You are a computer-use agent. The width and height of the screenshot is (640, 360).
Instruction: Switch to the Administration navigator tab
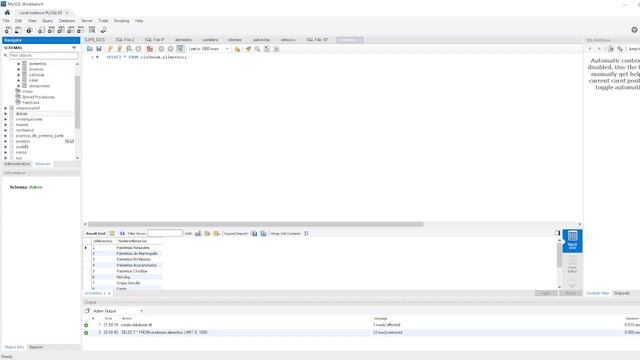(17, 164)
